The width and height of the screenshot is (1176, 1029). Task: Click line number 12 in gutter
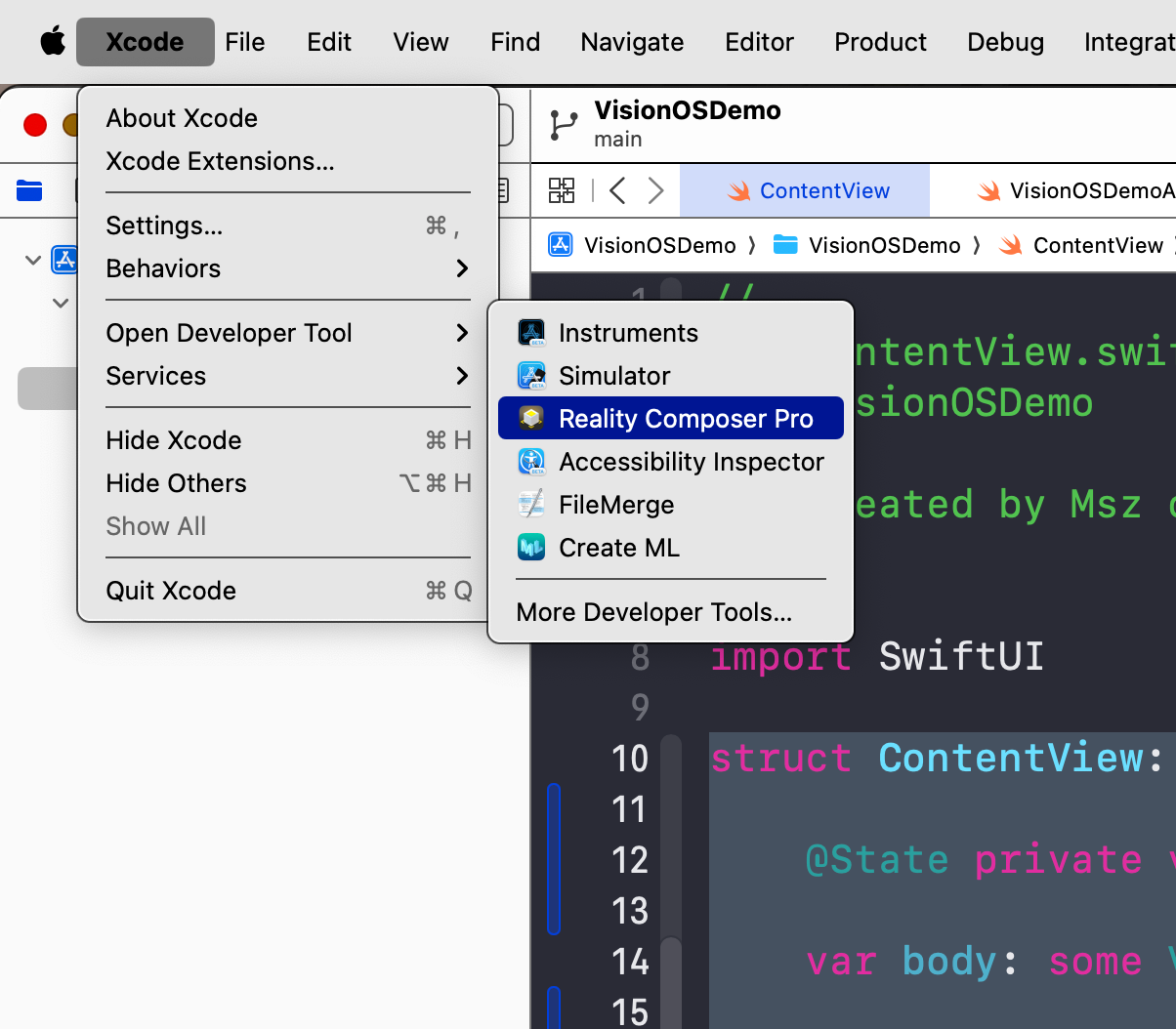click(630, 860)
